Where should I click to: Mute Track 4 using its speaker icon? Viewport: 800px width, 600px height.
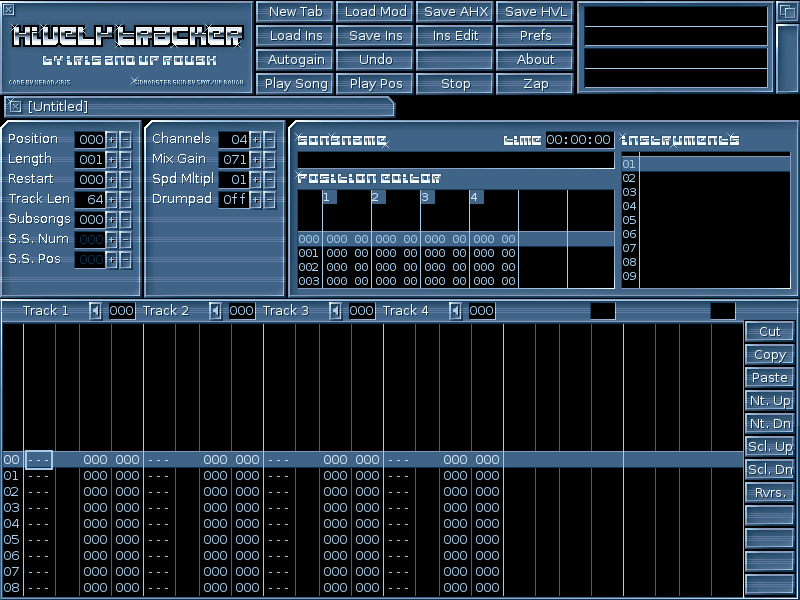click(456, 311)
